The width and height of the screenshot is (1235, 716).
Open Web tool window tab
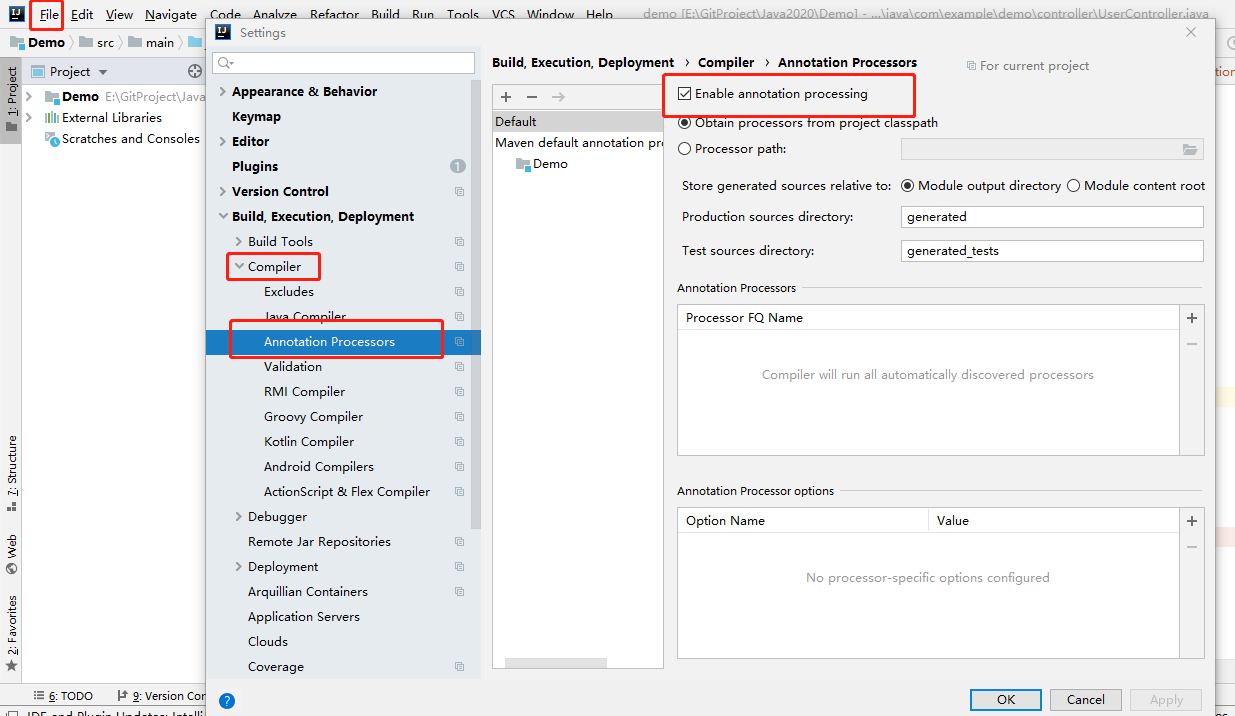[x=11, y=554]
